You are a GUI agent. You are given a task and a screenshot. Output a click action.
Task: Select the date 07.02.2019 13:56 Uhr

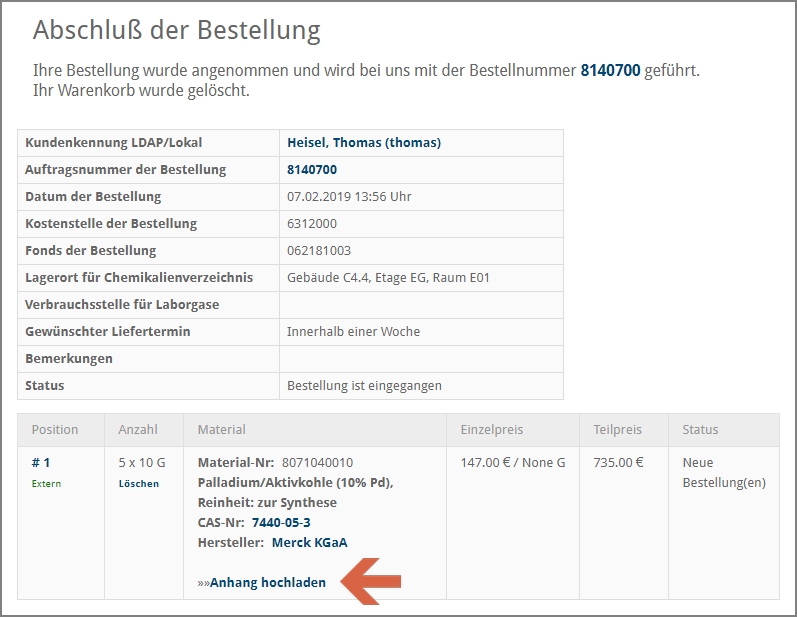pos(349,197)
